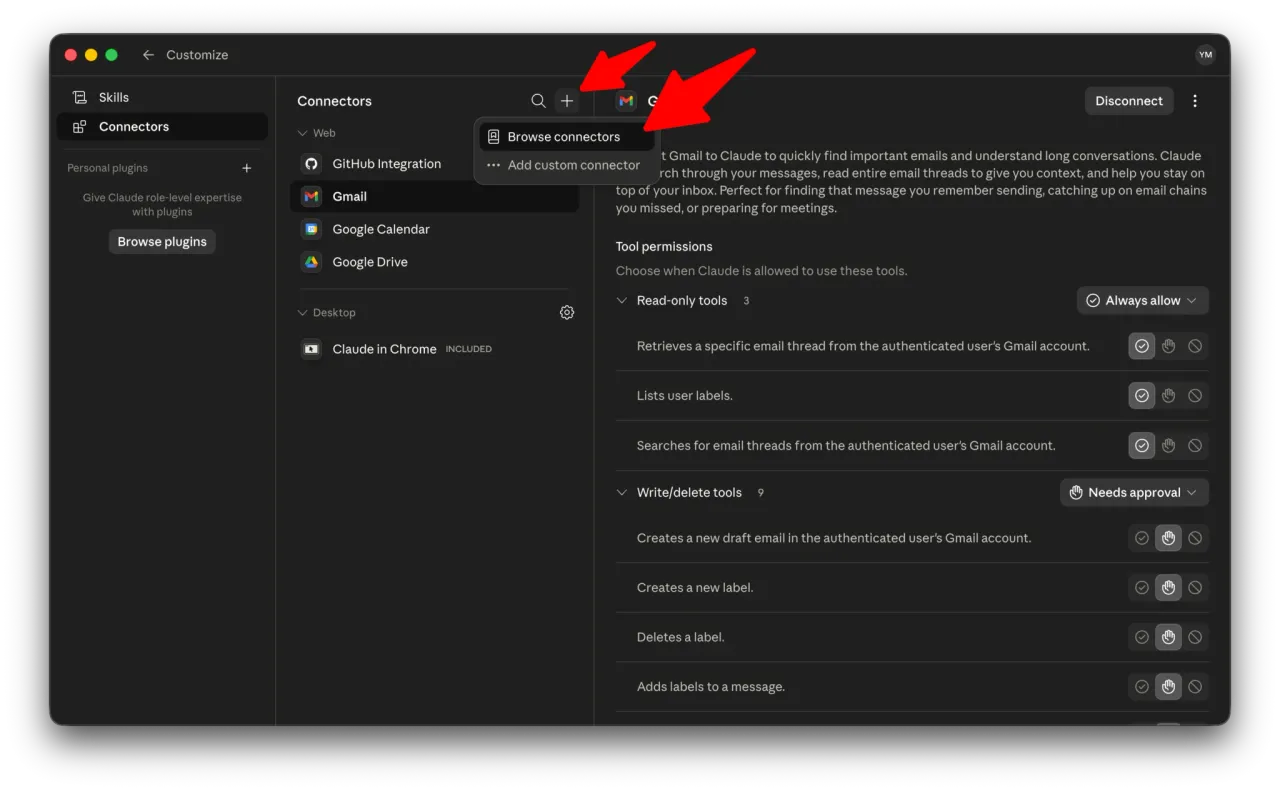The height and width of the screenshot is (791, 1280).
Task: Block the Searches for email threads tool
Action: pos(1195,446)
